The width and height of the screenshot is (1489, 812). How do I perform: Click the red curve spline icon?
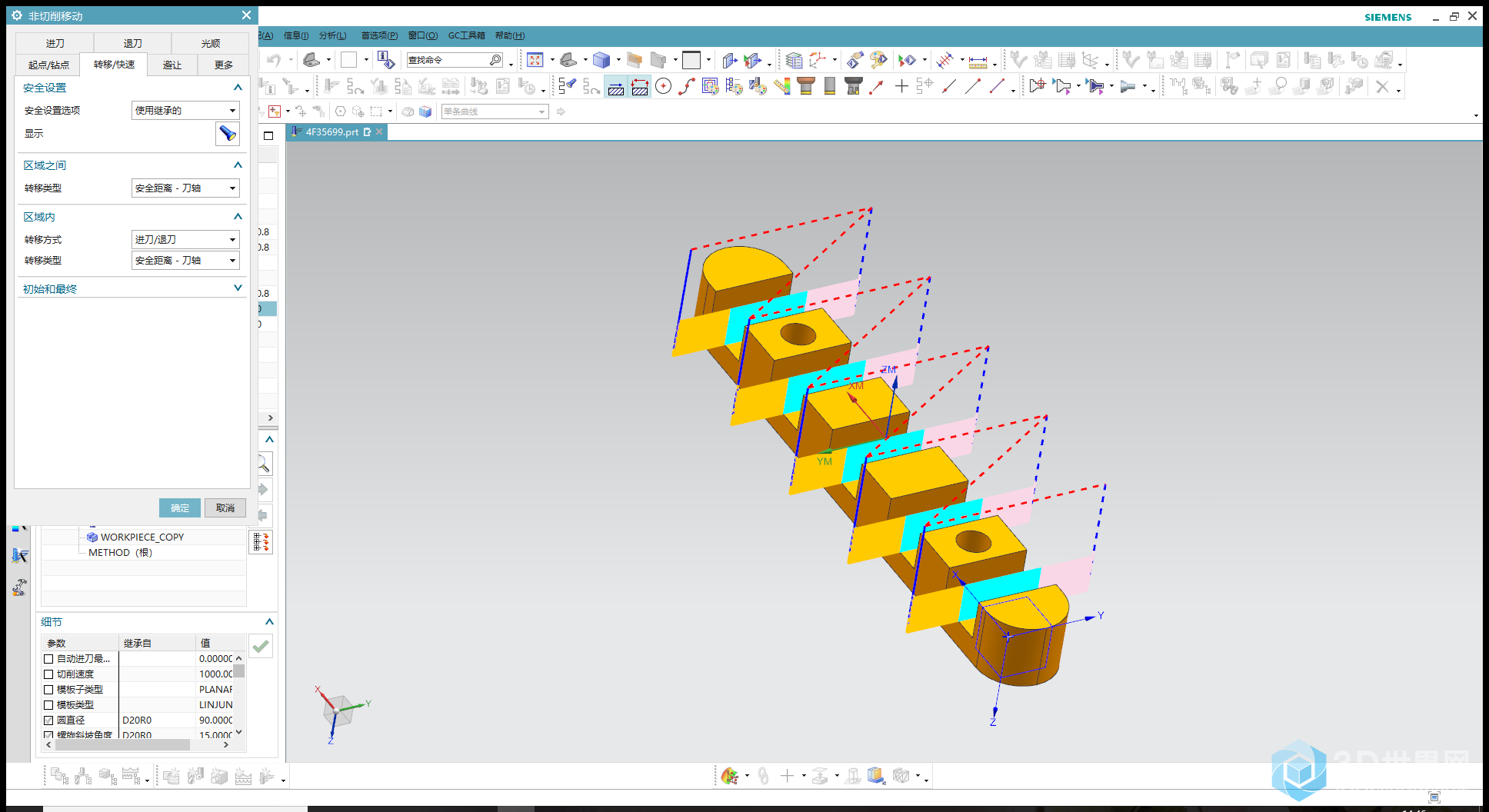[x=687, y=86]
